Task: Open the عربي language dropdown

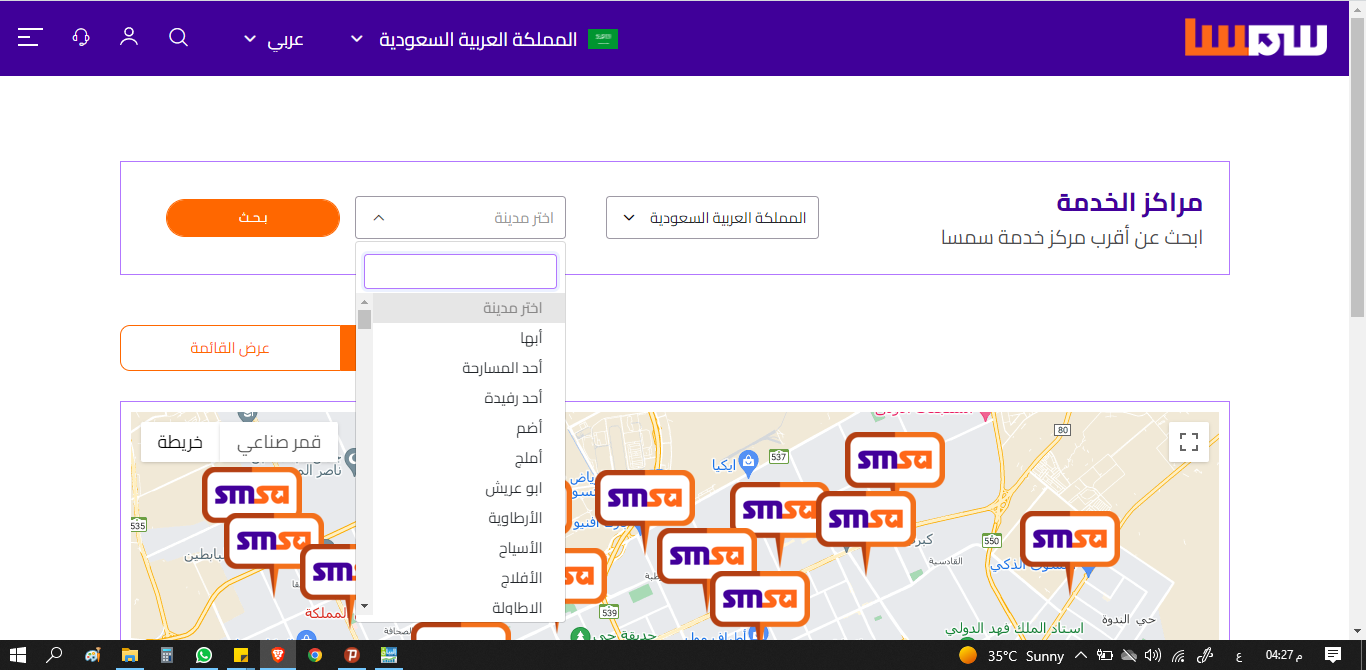Action: click(x=274, y=39)
